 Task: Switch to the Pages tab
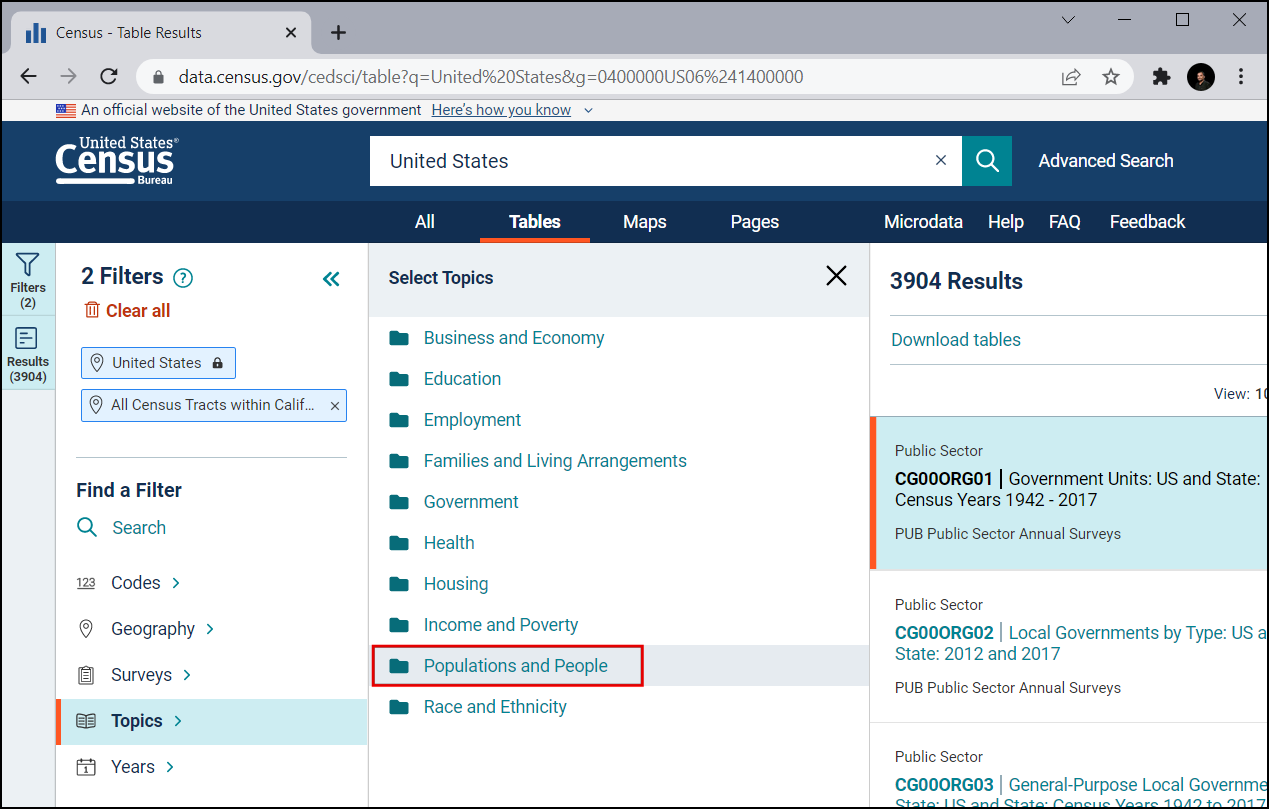754,222
